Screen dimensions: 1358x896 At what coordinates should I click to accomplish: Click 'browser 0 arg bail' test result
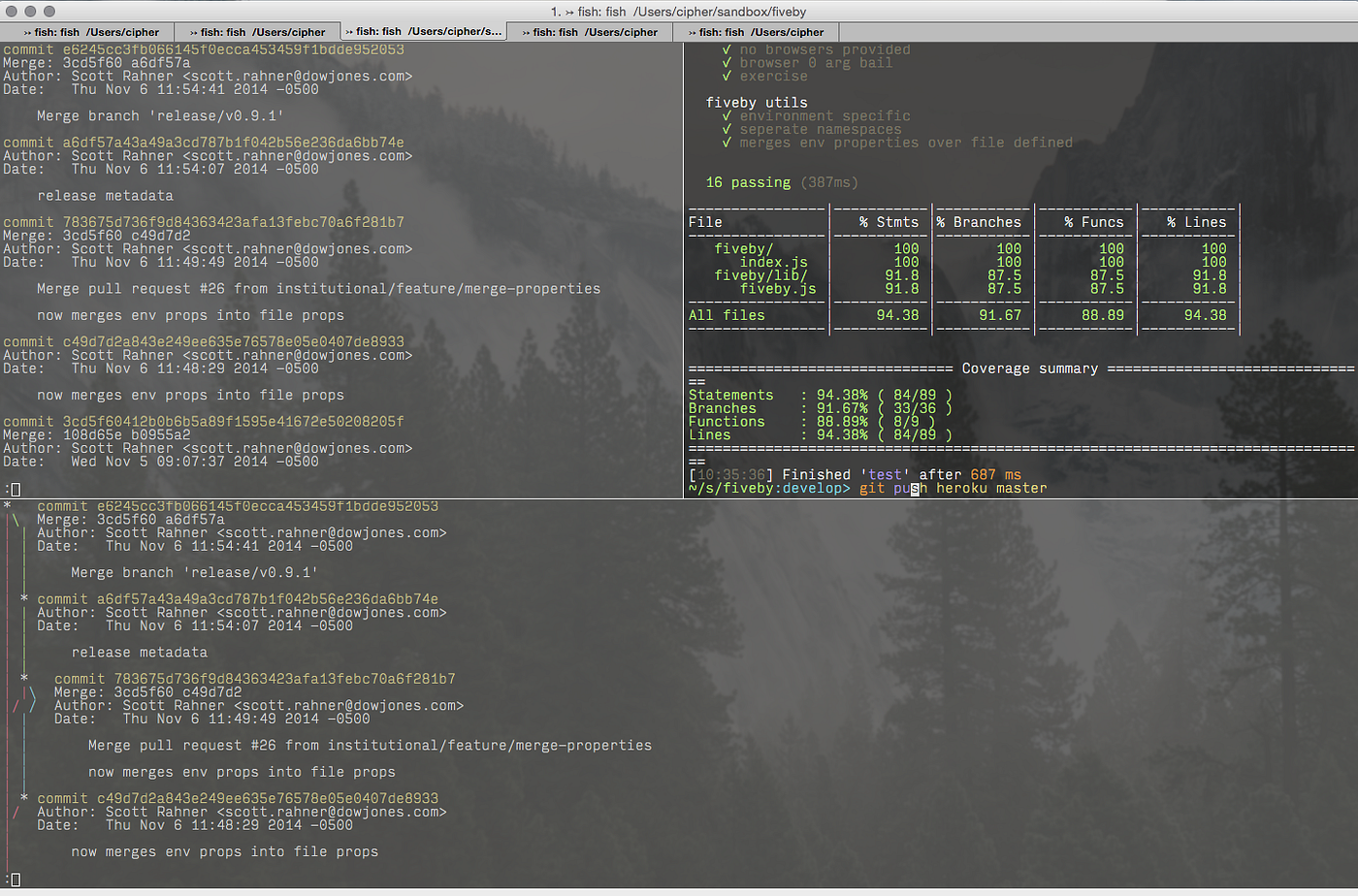pyautogui.click(x=816, y=63)
